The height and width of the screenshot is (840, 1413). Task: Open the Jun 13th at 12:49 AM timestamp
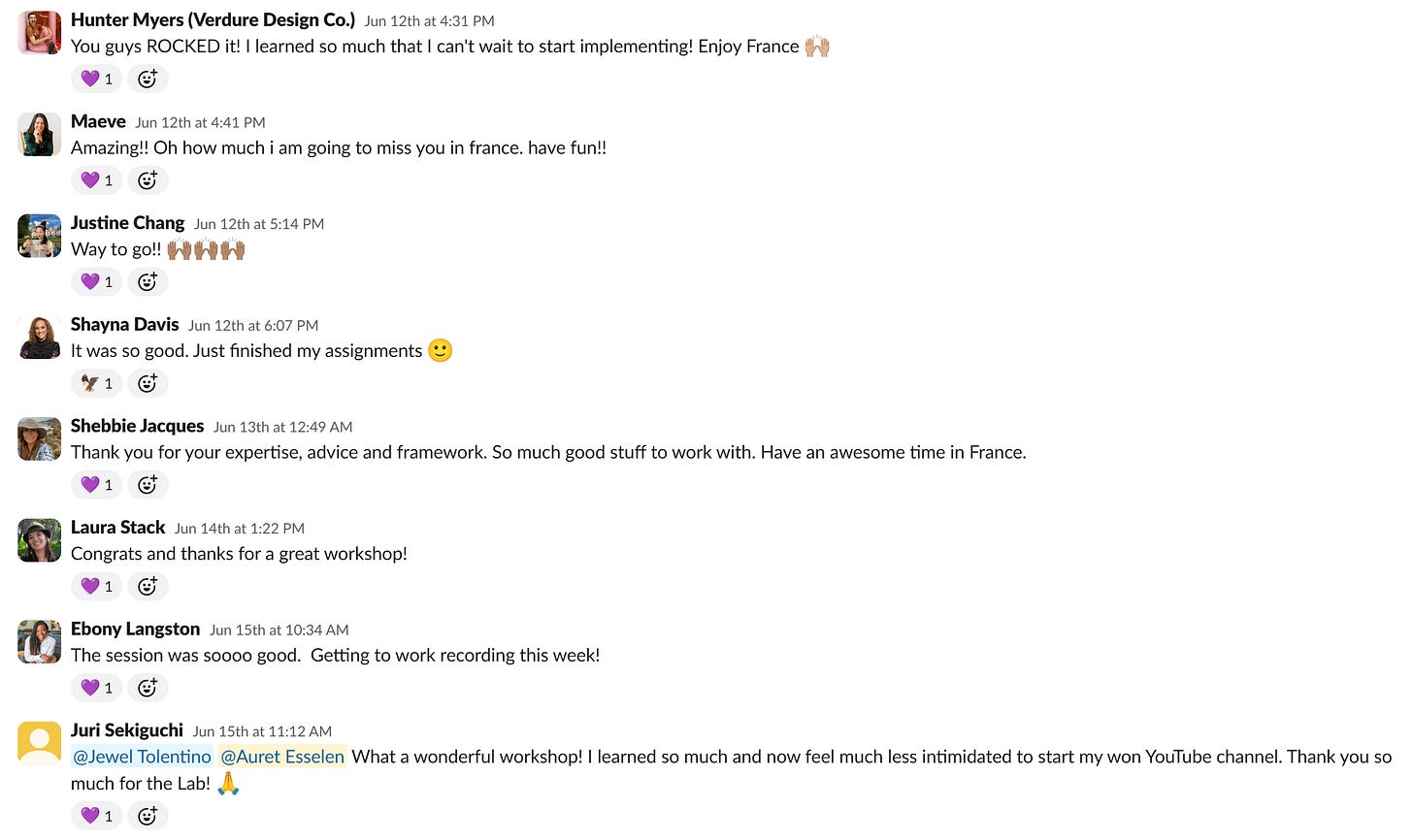coord(282,427)
